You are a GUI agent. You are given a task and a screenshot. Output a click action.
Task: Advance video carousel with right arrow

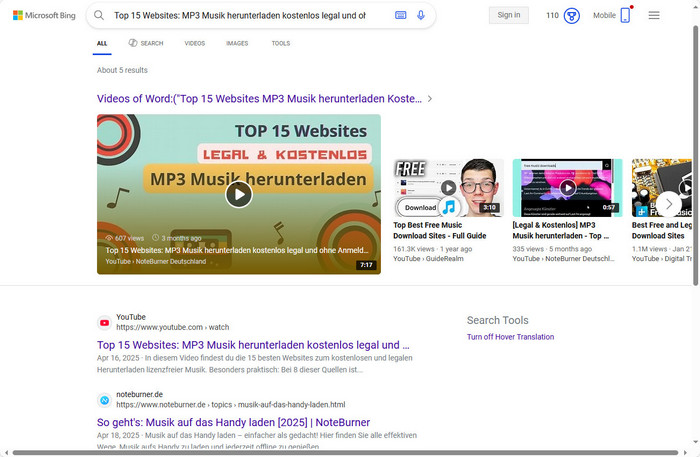[x=668, y=204]
